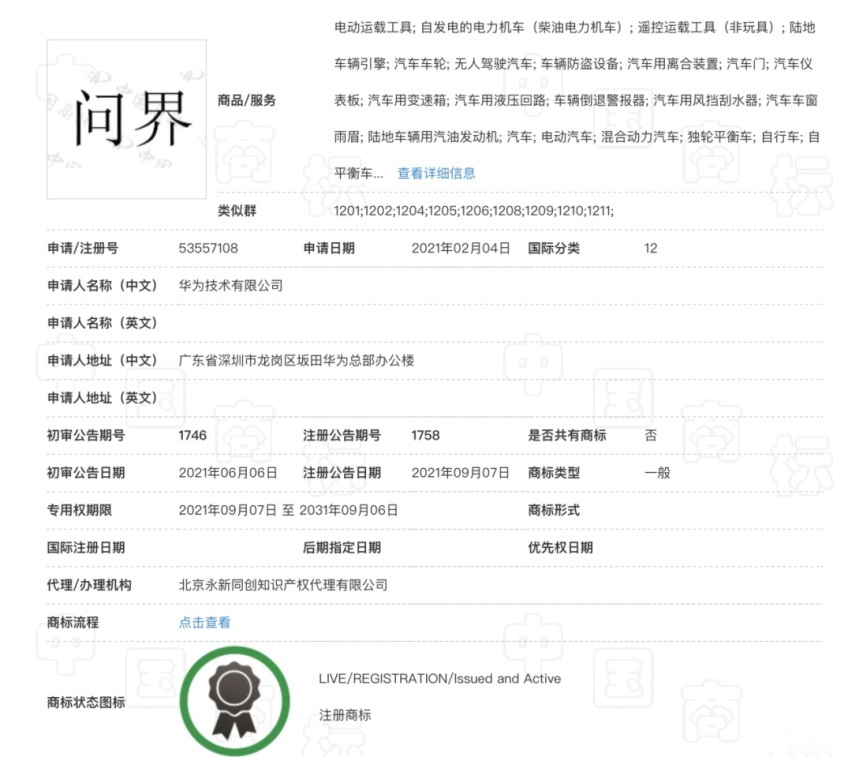Image resolution: width=852 pixels, height=757 pixels.
Task: Open the 查看详细信息 link
Action: click(436, 173)
